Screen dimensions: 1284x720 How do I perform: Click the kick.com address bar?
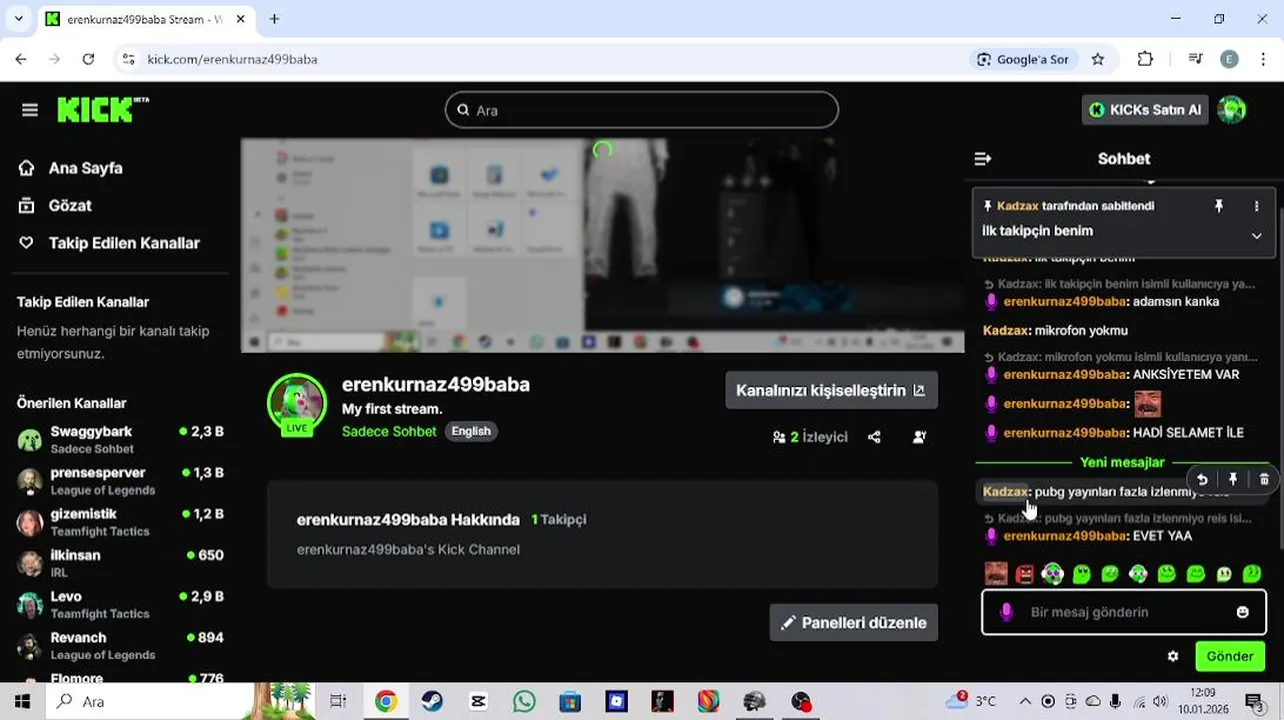[x=540, y=59]
